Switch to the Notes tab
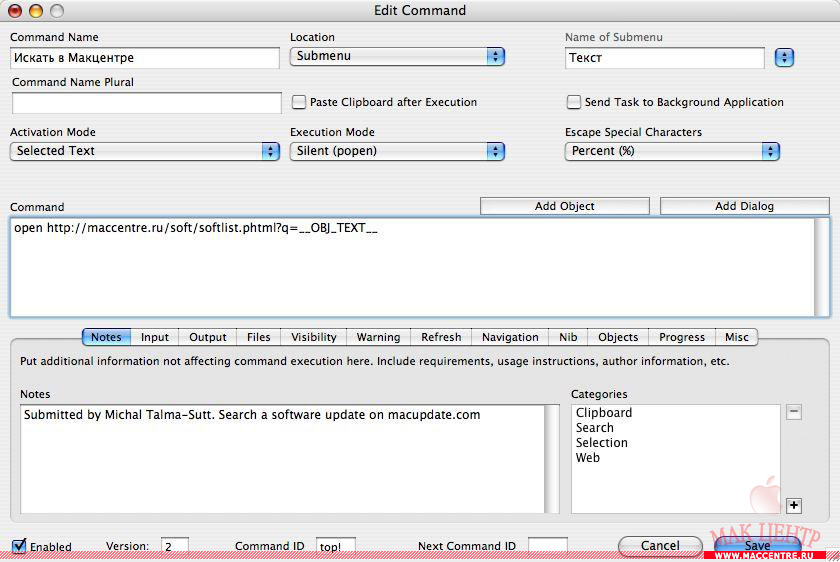 click(106, 337)
